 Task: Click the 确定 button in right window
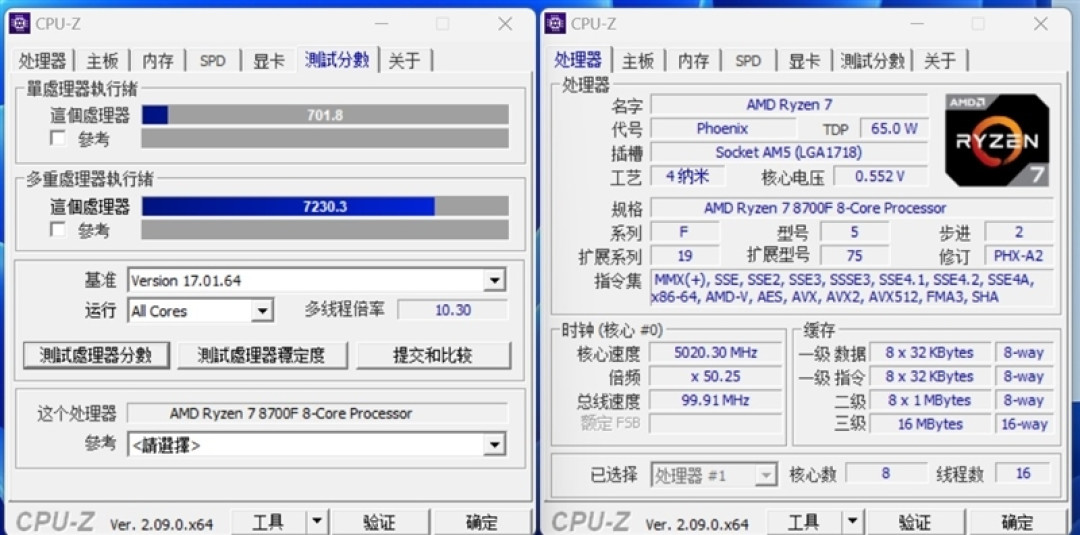[x=1018, y=523]
